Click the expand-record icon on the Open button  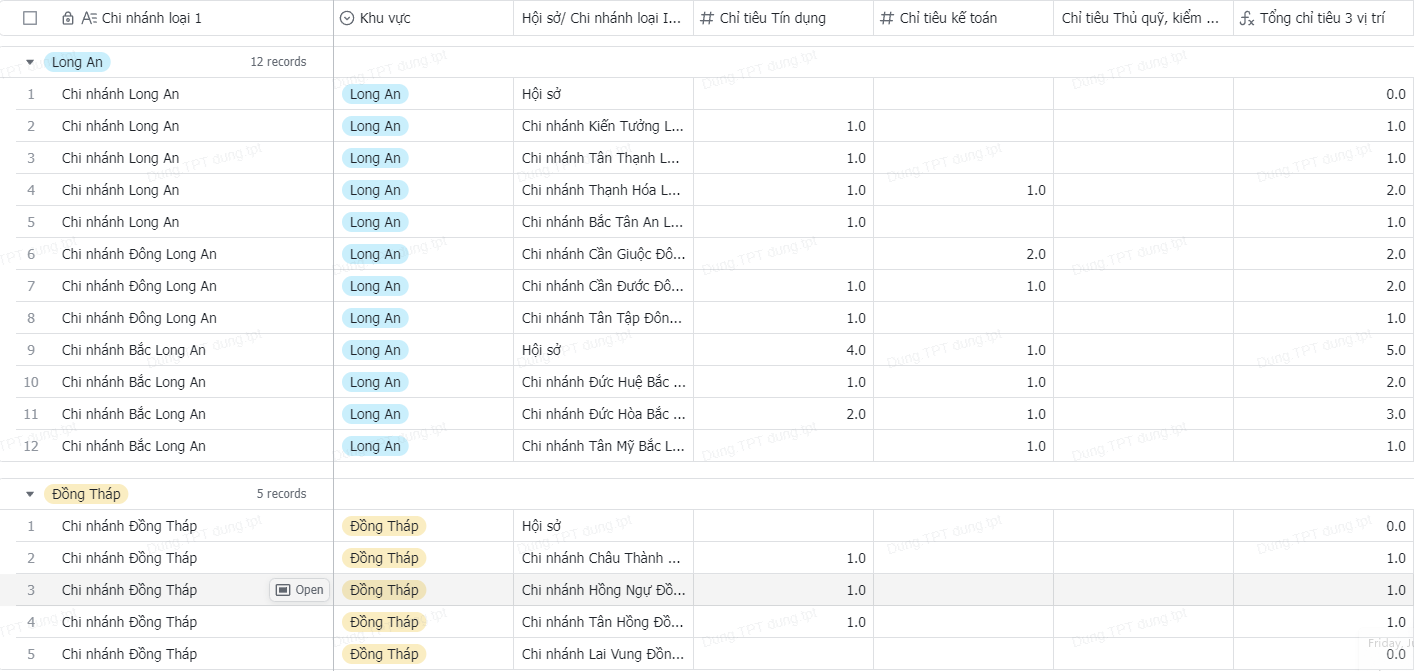pyautogui.click(x=283, y=590)
